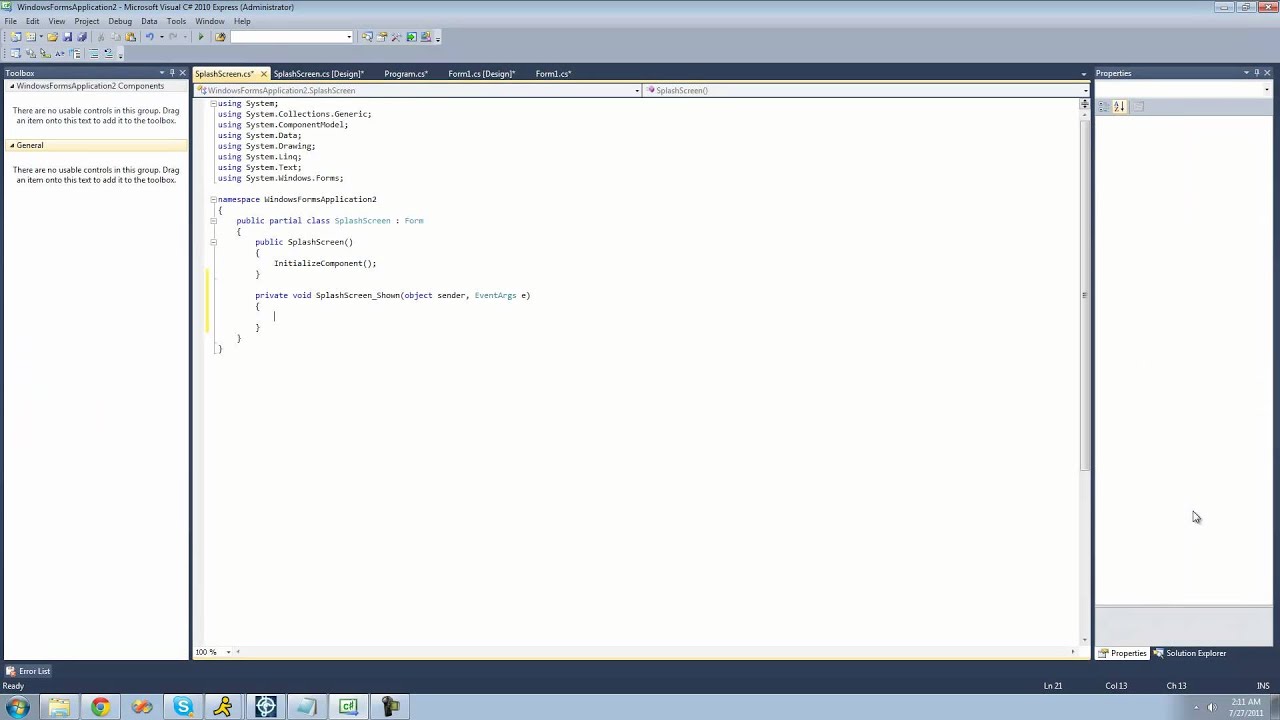
Task: Open the Error List panel
Action: pyautogui.click(x=28, y=671)
